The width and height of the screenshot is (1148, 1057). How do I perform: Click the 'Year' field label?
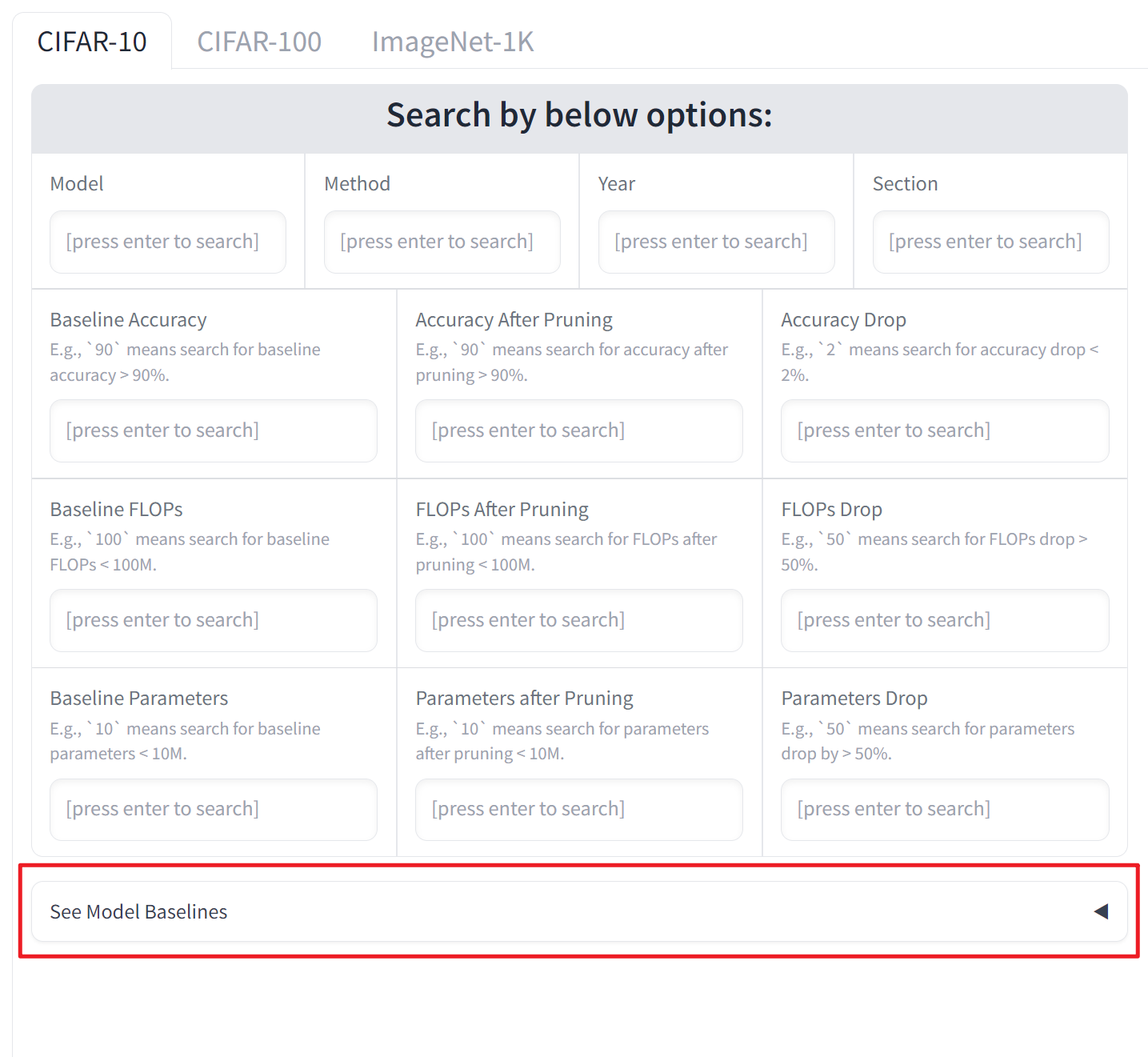point(617,184)
